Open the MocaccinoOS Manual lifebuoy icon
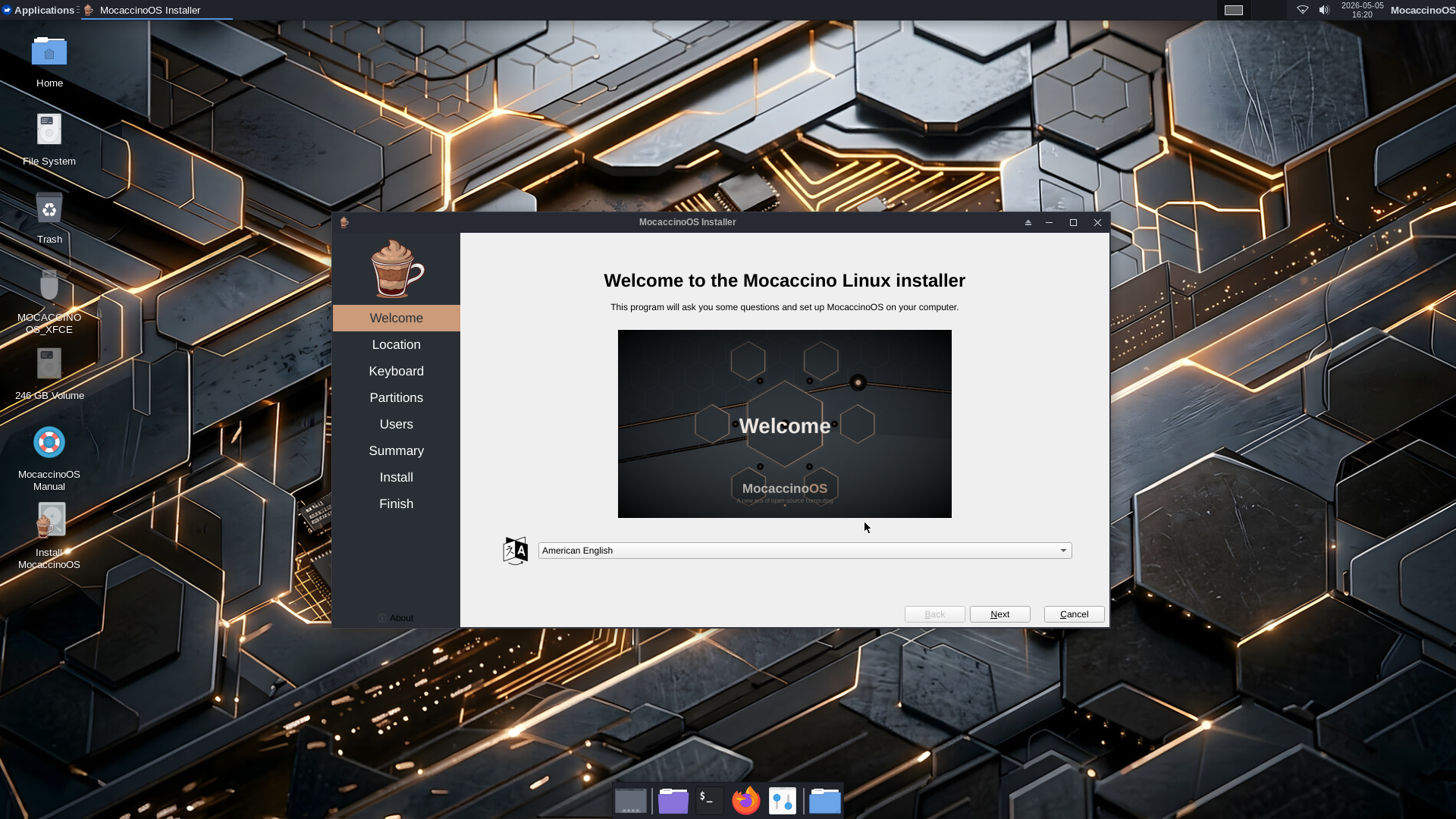Image resolution: width=1456 pixels, height=819 pixels. pos(49,442)
